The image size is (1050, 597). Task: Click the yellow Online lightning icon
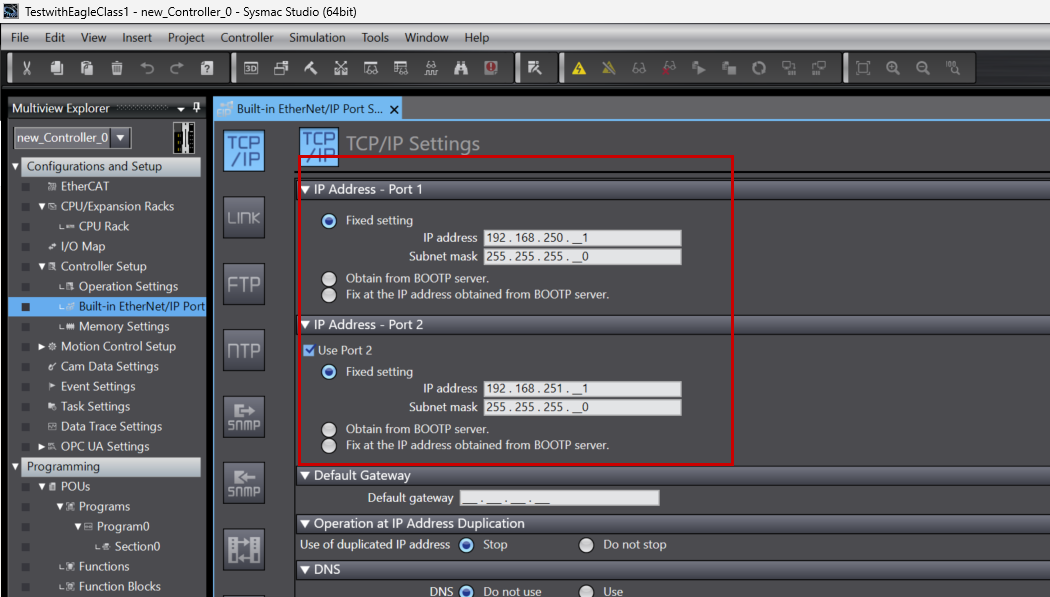pyautogui.click(x=579, y=68)
